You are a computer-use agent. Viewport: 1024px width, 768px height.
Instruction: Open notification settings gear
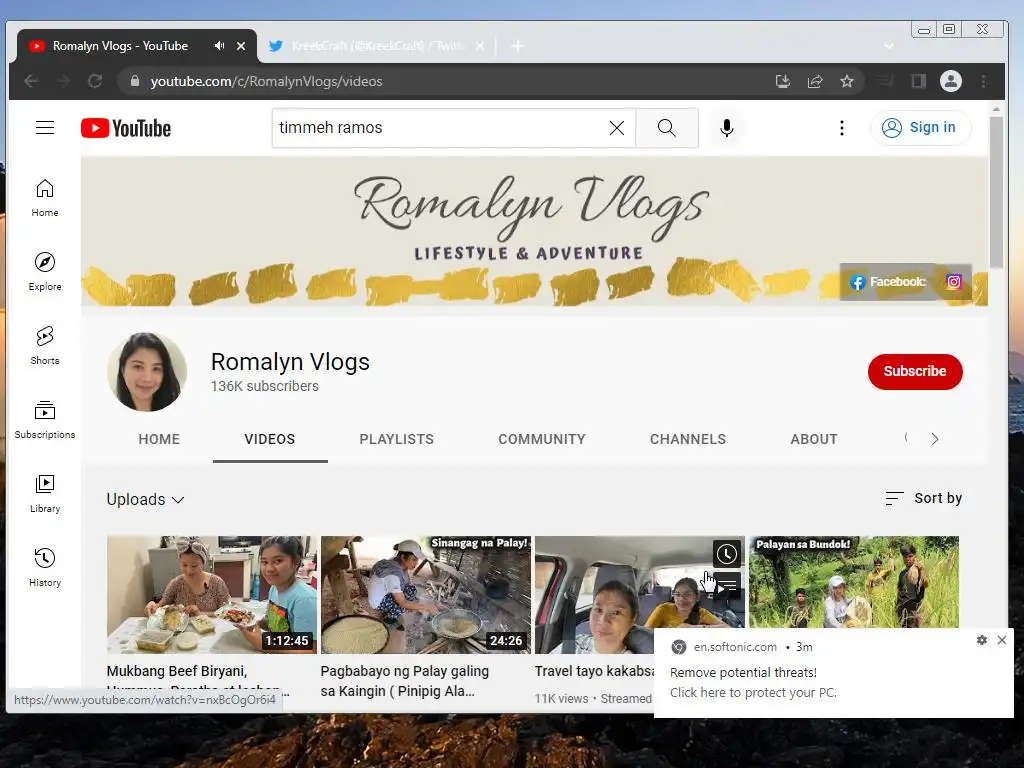[x=982, y=640]
